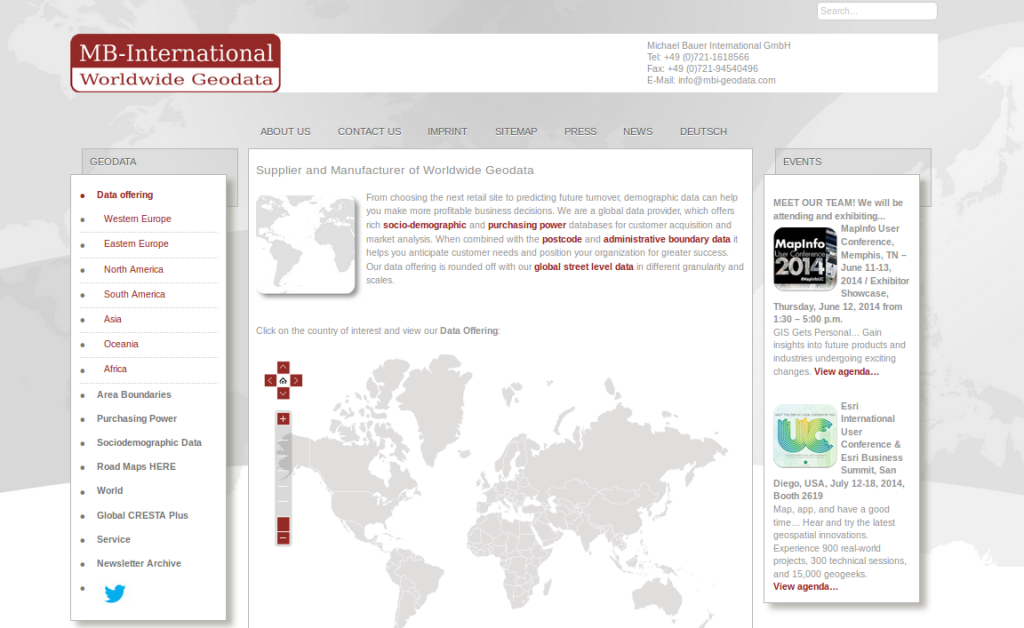Open the ABOUT US menu item
The image size is (1024, 628).
[x=285, y=131]
